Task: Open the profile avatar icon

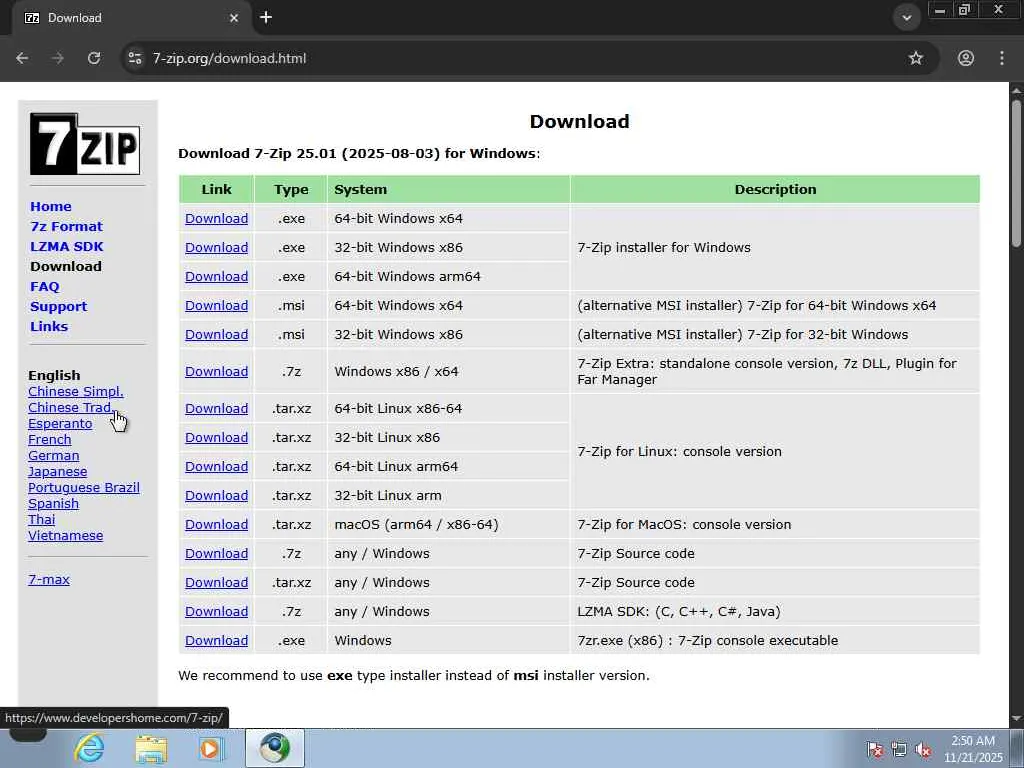Action: click(x=966, y=58)
